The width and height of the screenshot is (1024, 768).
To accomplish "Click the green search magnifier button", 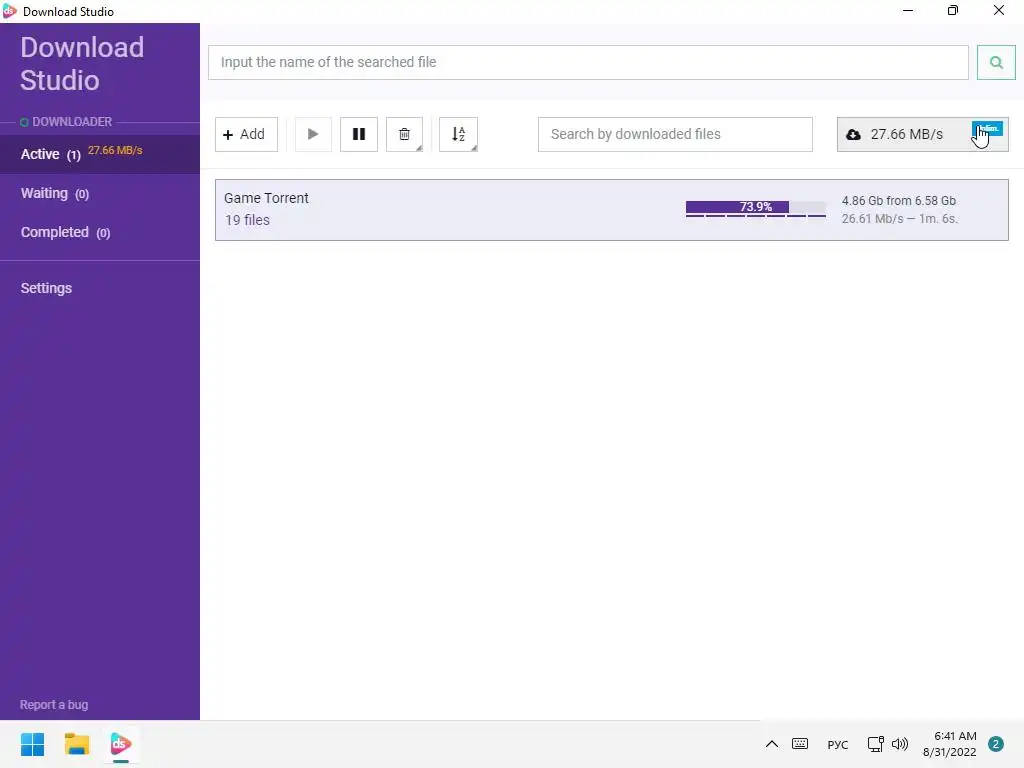I will click(x=995, y=63).
